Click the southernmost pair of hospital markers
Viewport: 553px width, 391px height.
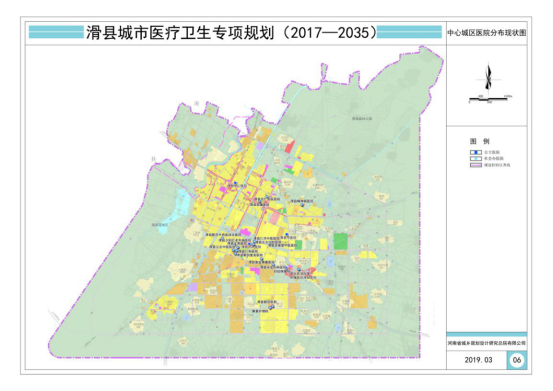[x=272, y=307]
